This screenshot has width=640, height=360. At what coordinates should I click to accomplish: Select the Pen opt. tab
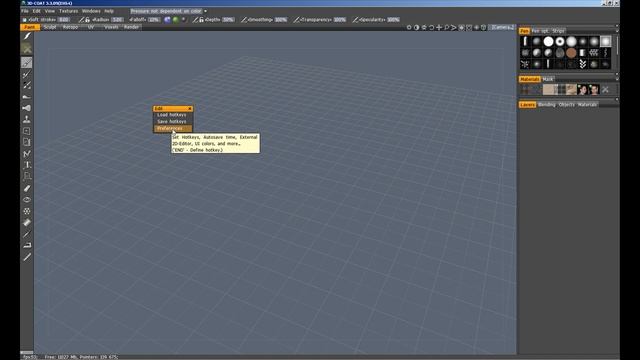point(540,31)
